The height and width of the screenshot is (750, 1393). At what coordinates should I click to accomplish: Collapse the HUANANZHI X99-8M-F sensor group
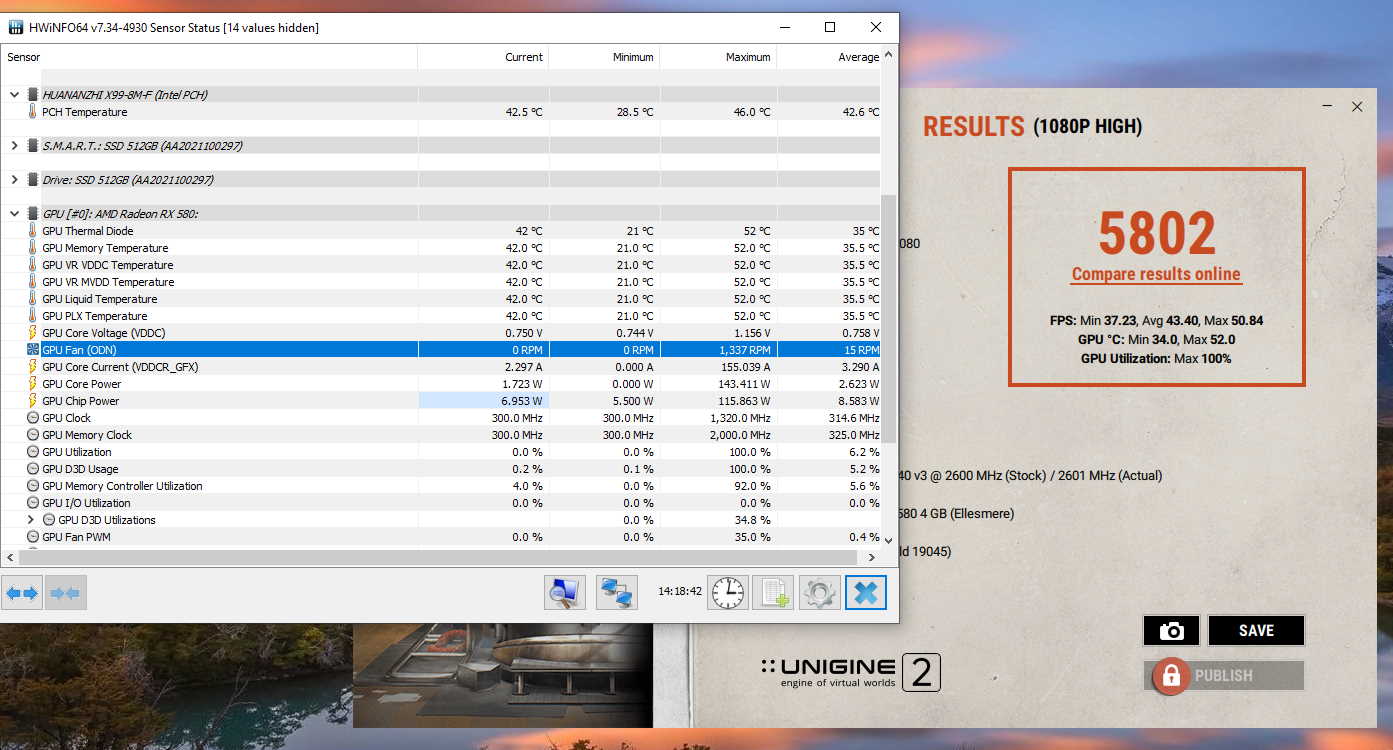14,95
